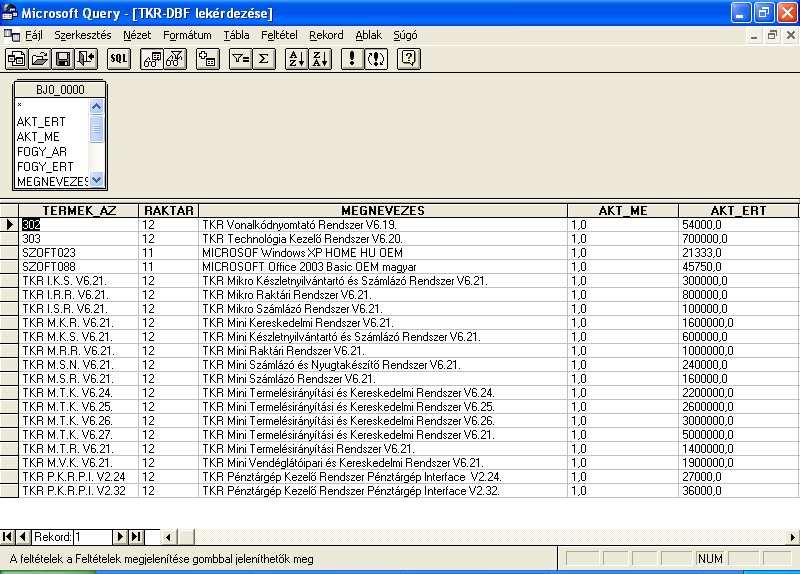
Task: Click the MEGNEVEZES column header
Action: pos(383,210)
